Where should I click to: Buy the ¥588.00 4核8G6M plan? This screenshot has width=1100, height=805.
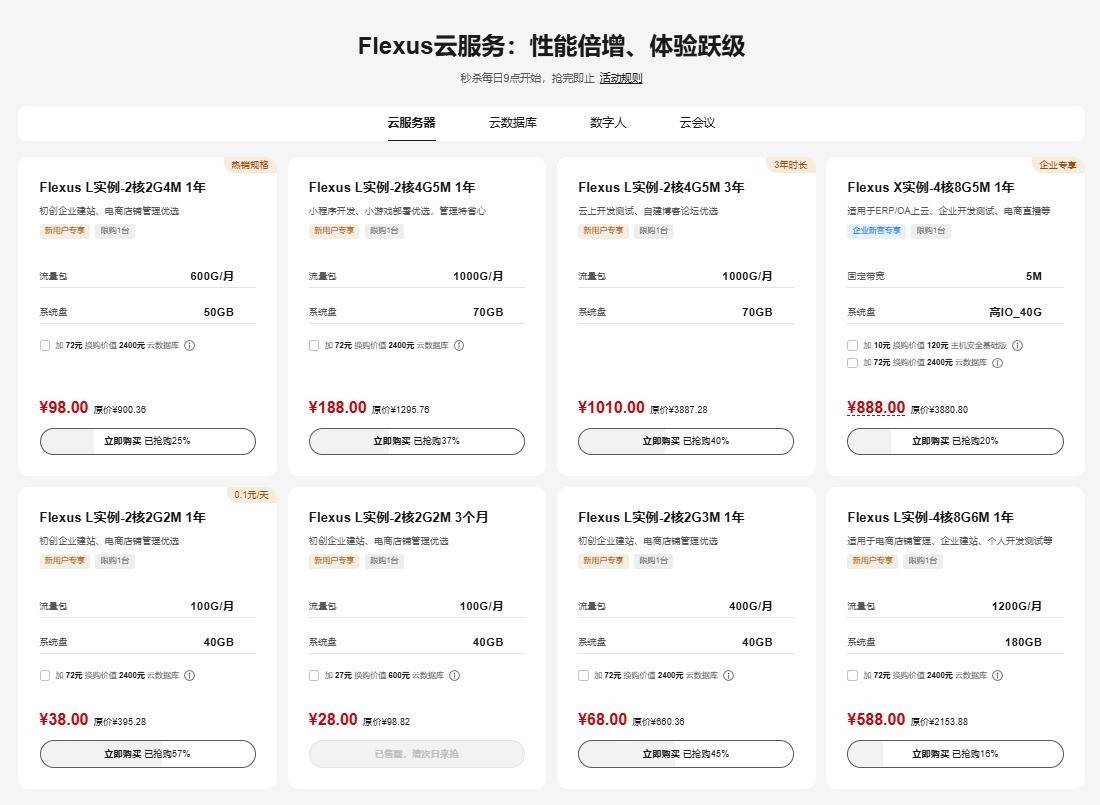(955, 754)
